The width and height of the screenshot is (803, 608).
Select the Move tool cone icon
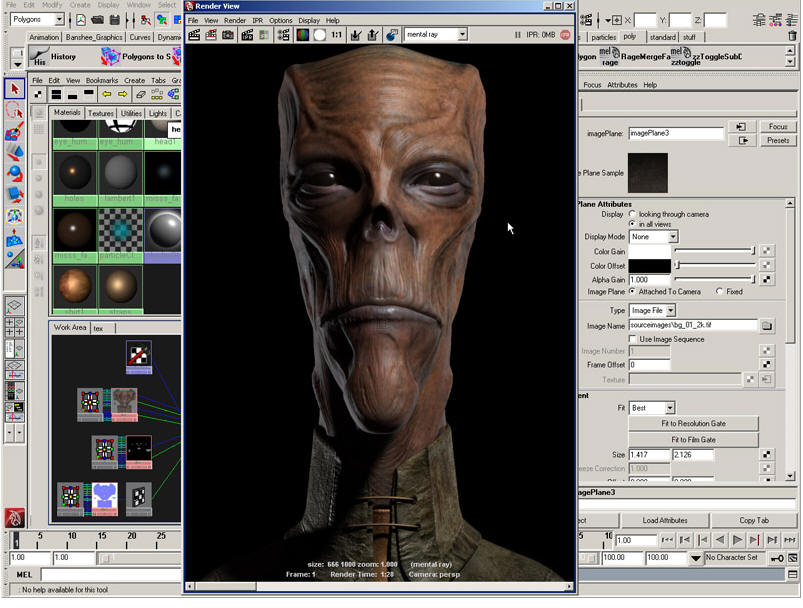14,152
